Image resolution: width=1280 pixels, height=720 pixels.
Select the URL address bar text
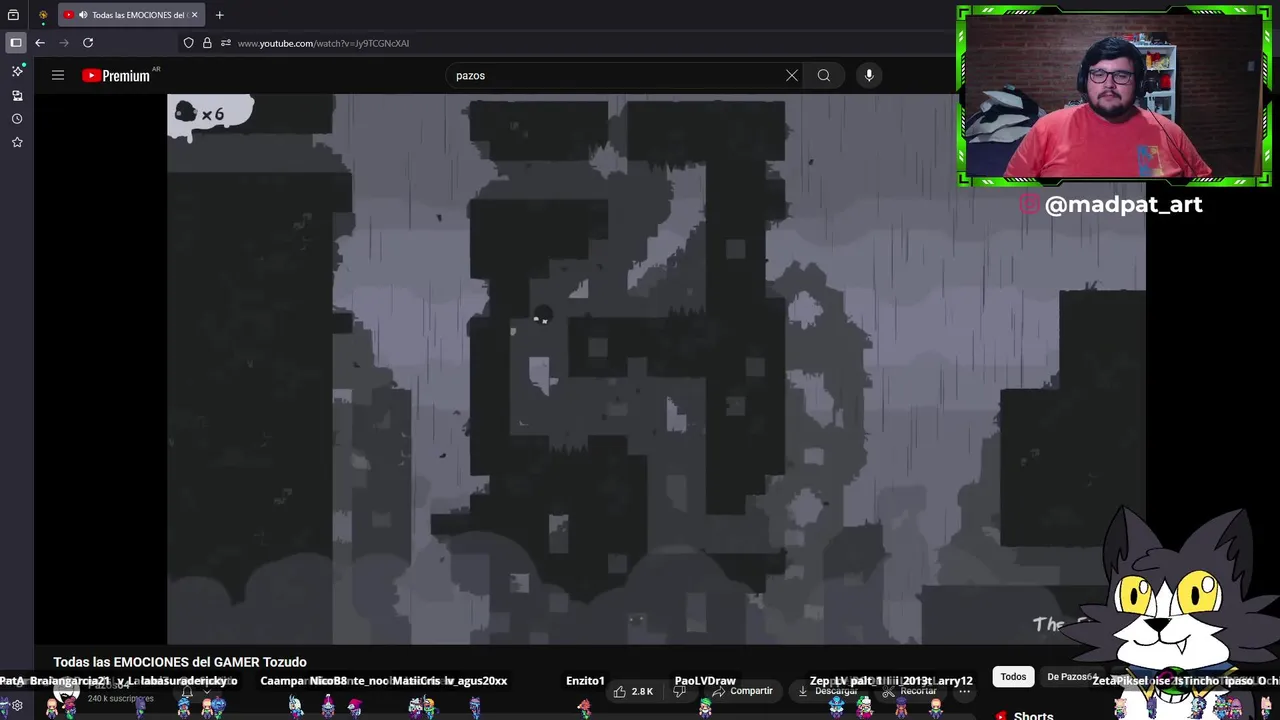(x=323, y=43)
